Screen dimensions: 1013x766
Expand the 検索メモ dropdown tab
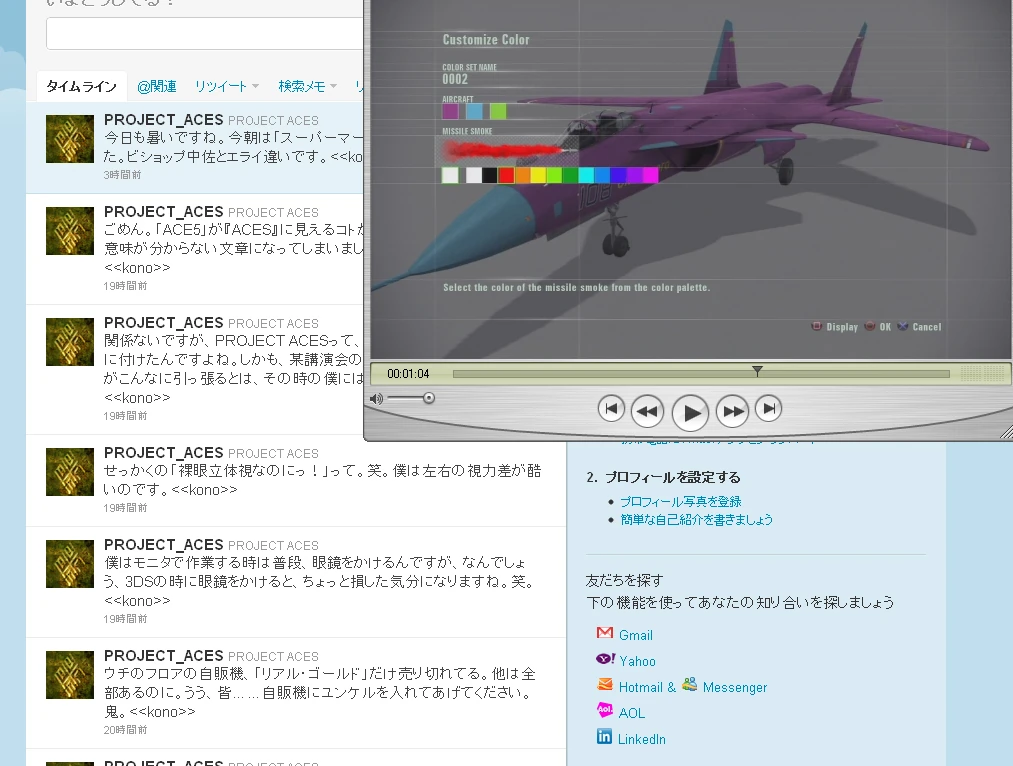tap(308, 87)
